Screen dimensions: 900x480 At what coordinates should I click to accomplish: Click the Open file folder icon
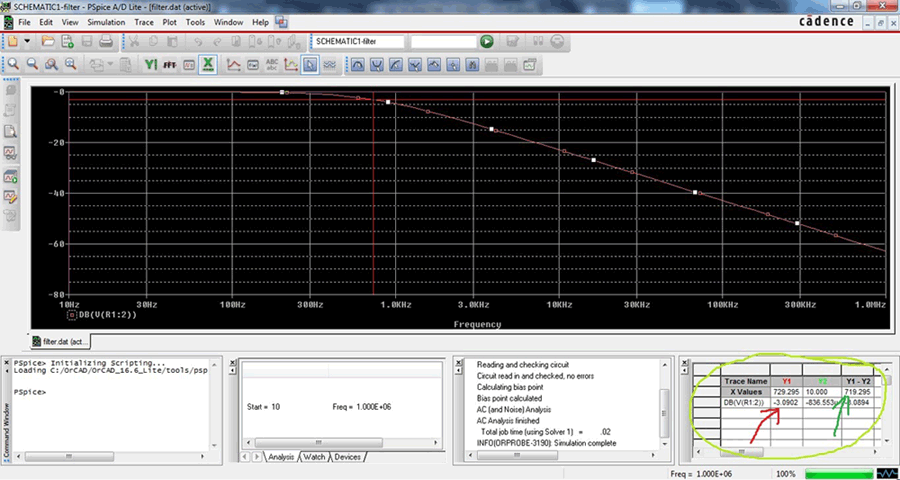[x=48, y=41]
